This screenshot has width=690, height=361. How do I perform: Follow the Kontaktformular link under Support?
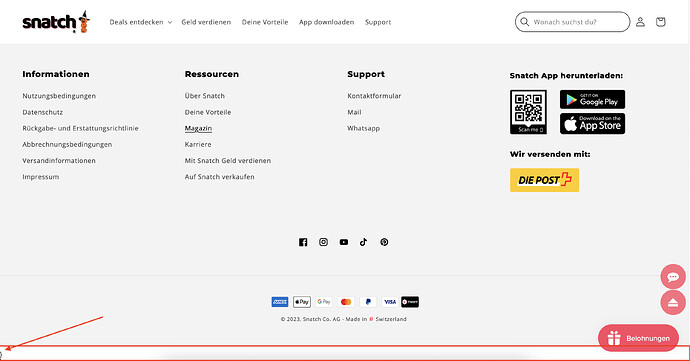tap(374, 96)
